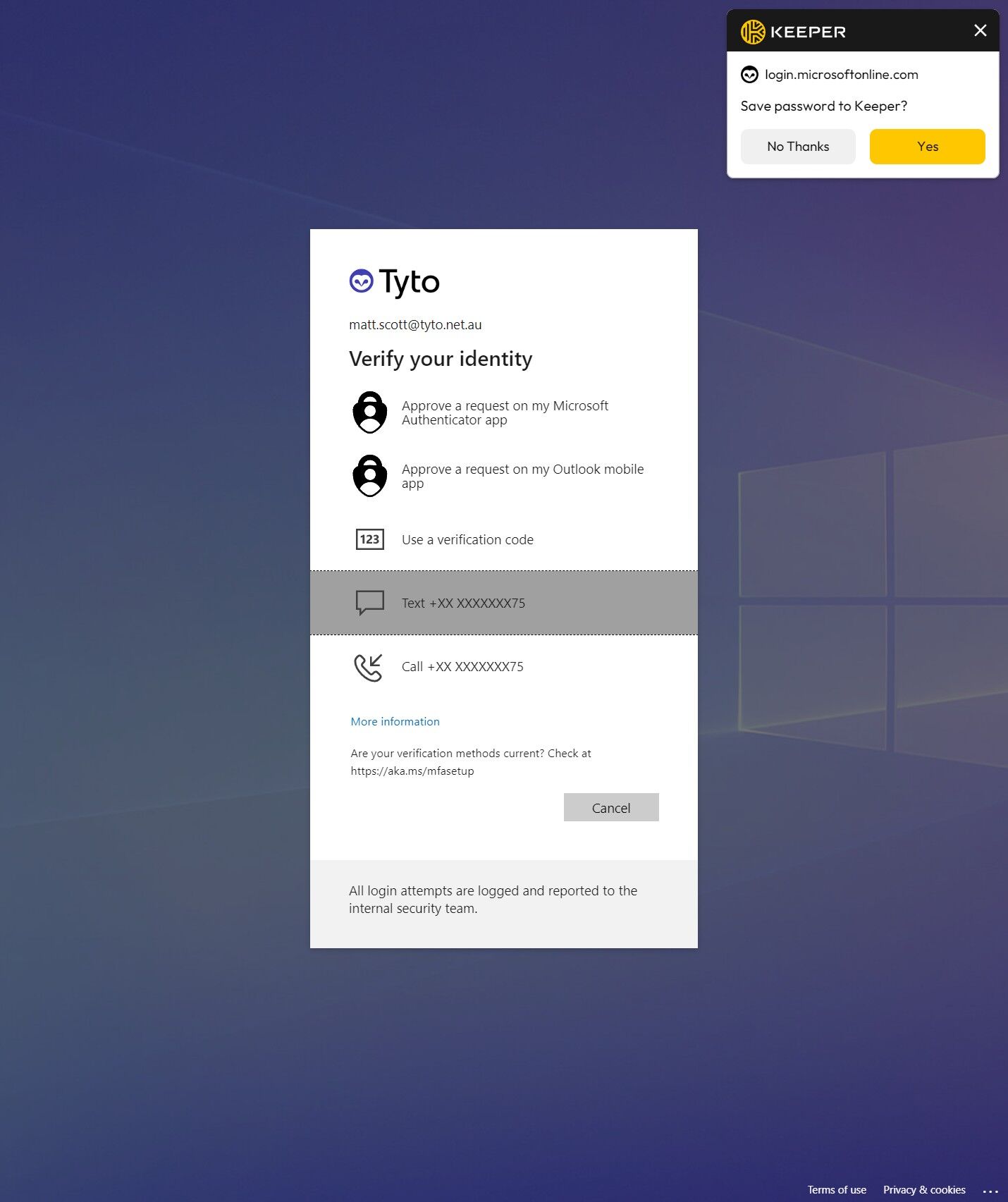The height and width of the screenshot is (1202, 1008).
Task: Cancel the identity verification
Action: (x=611, y=807)
